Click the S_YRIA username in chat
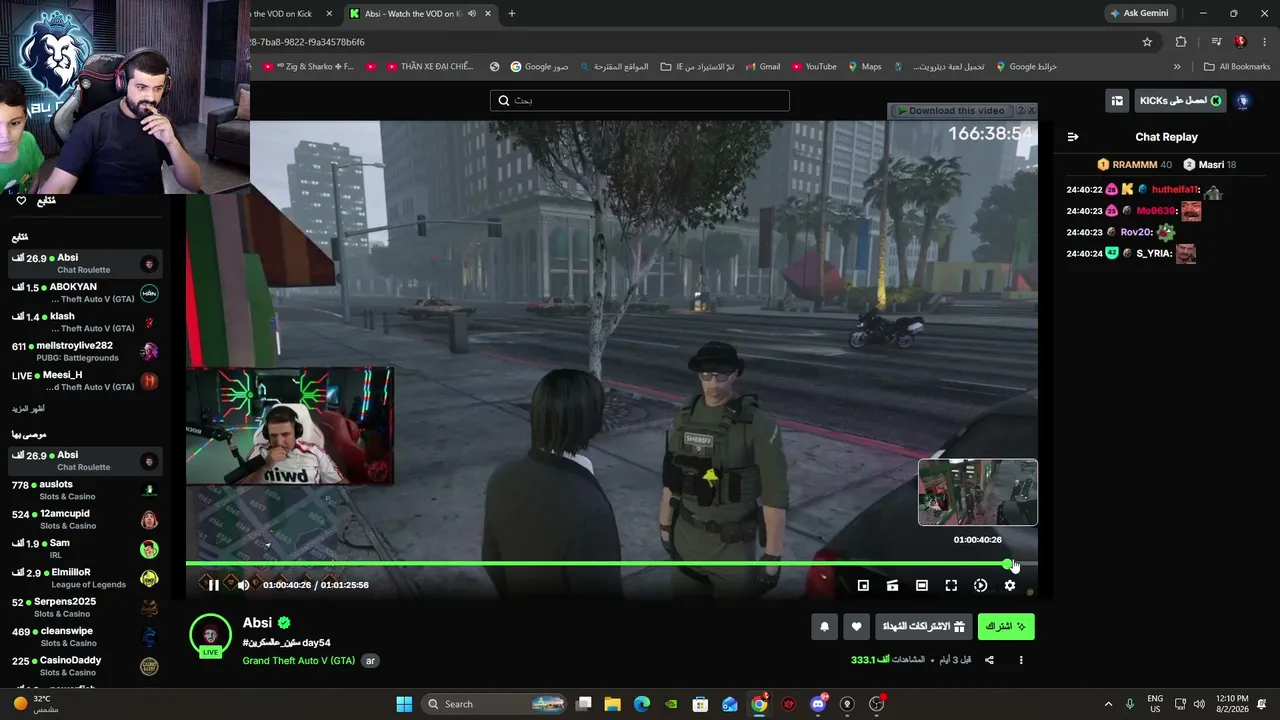Viewport: 1280px width, 720px height. coord(1153,254)
